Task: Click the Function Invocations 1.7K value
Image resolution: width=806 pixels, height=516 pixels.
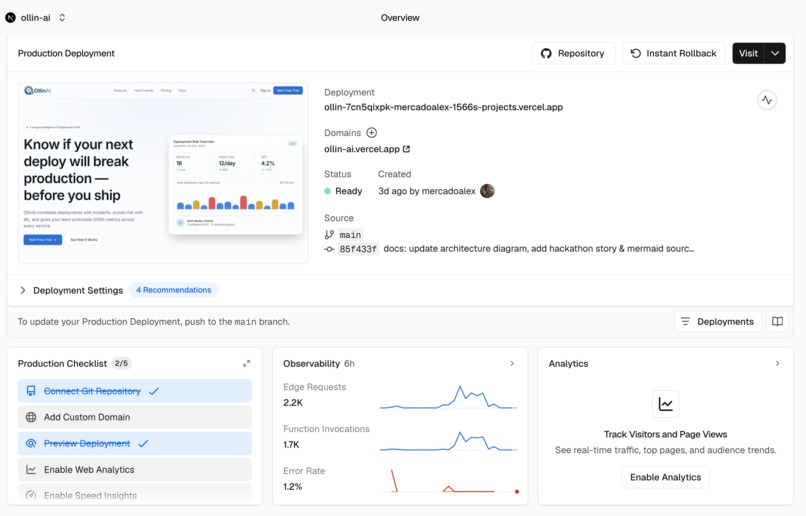Action: click(x=291, y=445)
